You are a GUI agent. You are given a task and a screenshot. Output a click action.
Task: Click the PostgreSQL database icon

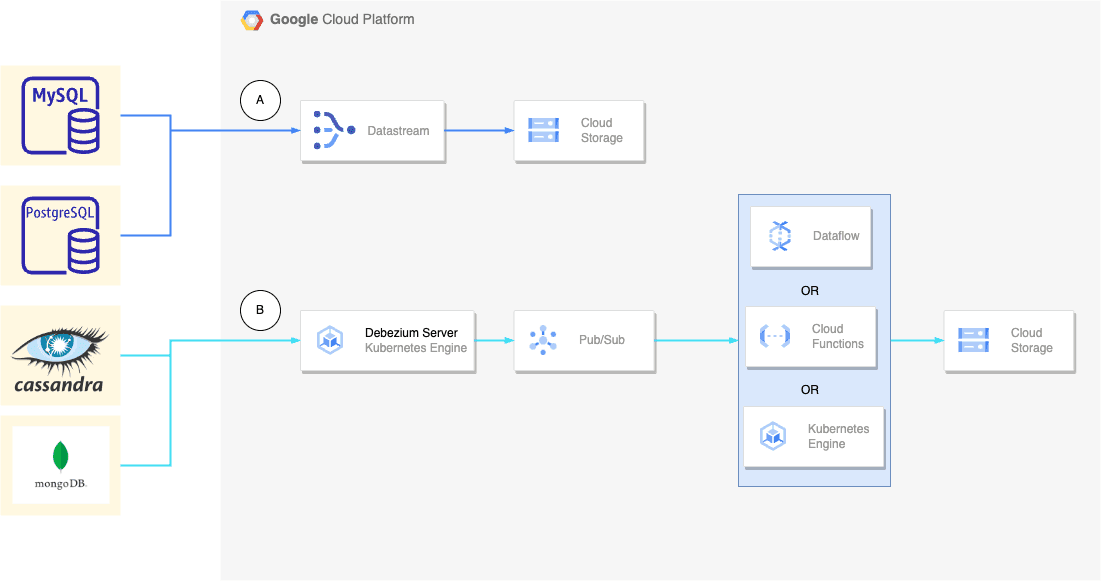[60, 235]
